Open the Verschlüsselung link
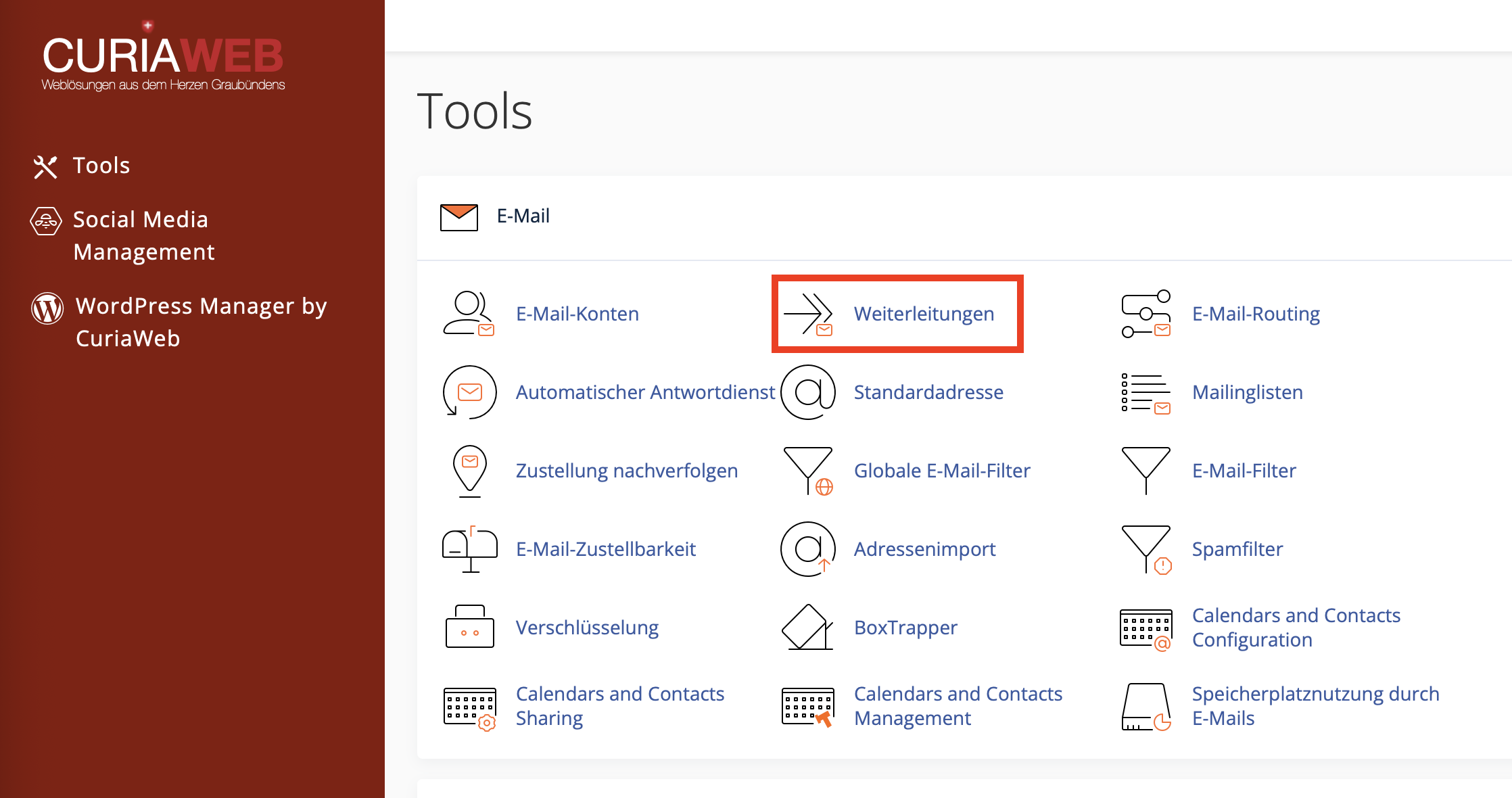The height and width of the screenshot is (798, 1512). pos(588,628)
